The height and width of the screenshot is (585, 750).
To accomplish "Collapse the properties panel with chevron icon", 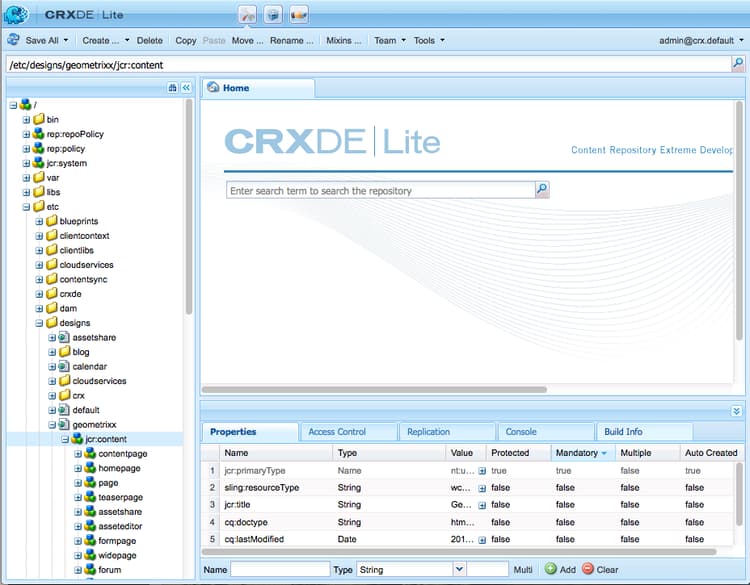I will pos(737,411).
